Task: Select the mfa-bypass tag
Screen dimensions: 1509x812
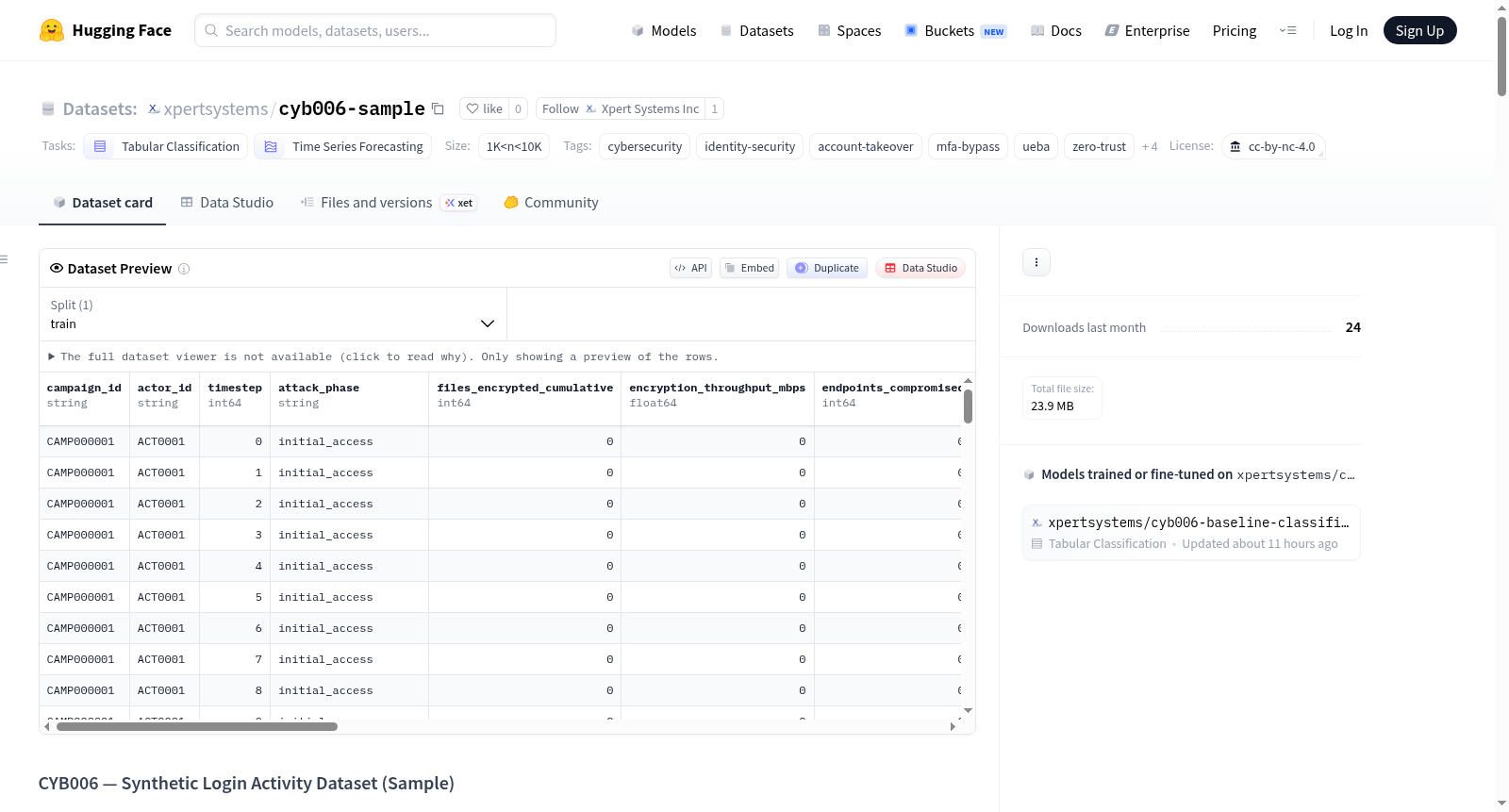Action: coord(968,146)
